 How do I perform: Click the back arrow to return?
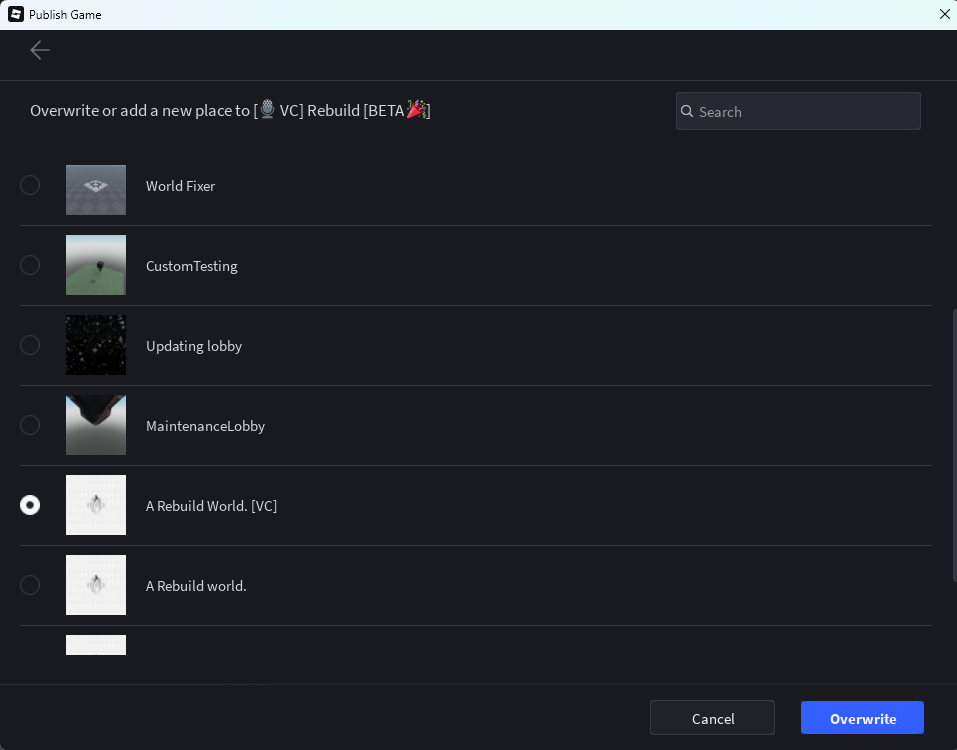point(39,50)
